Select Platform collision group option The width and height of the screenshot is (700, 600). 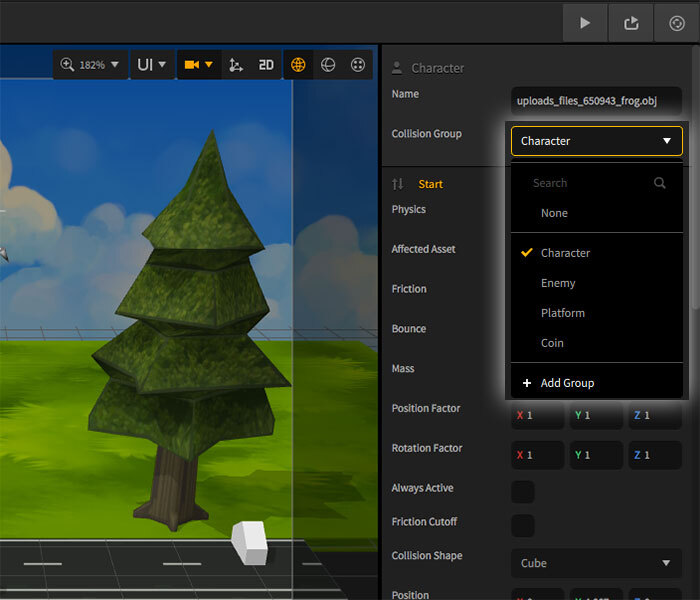point(562,313)
